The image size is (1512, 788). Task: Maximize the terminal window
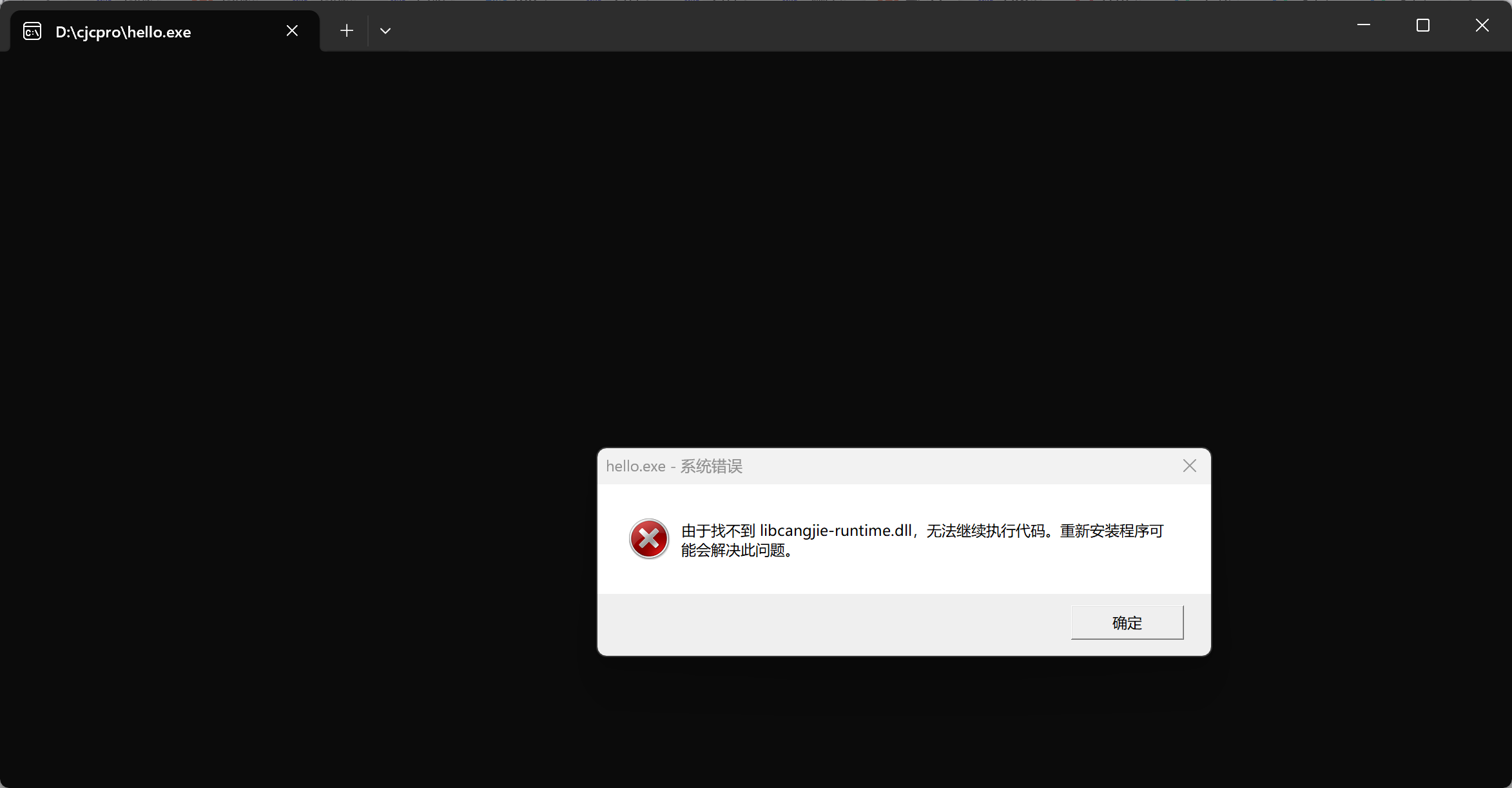click(x=1423, y=25)
